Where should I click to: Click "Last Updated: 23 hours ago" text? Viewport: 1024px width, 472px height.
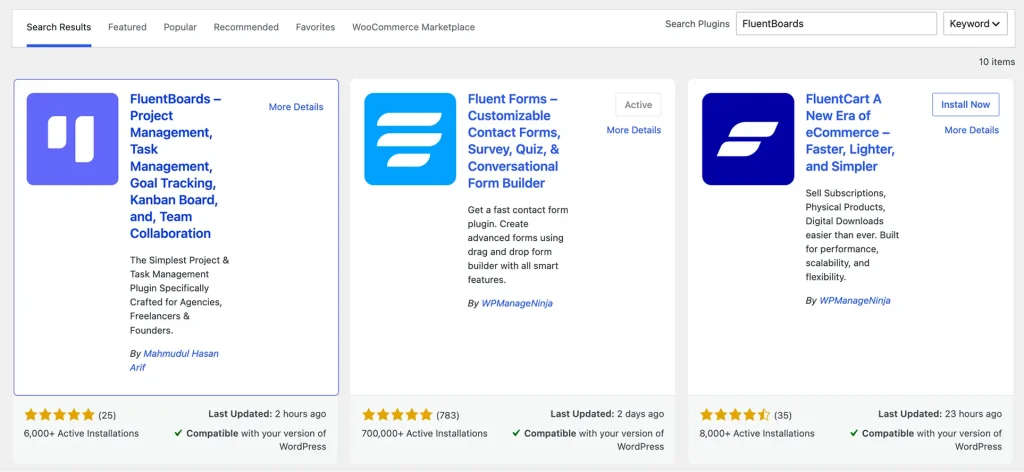(x=940, y=414)
